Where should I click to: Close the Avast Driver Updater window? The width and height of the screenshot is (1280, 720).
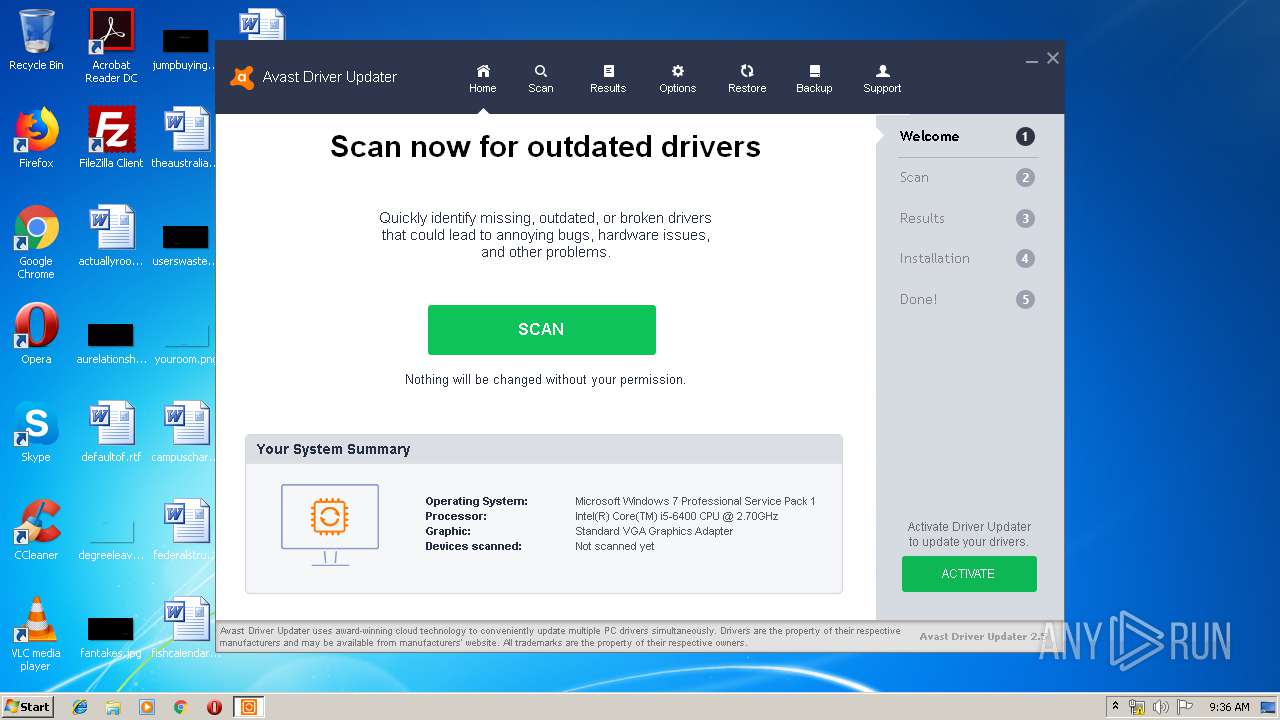pyautogui.click(x=1053, y=59)
